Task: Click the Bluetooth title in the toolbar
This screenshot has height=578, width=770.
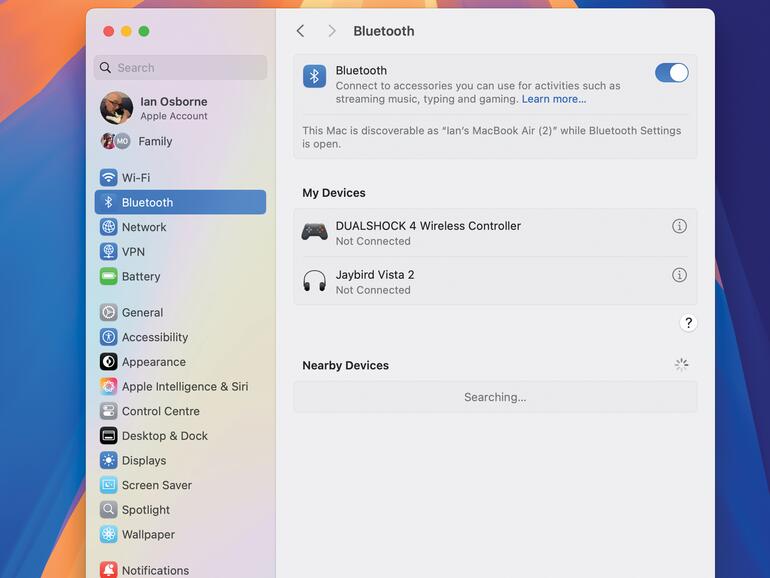Action: 384,31
